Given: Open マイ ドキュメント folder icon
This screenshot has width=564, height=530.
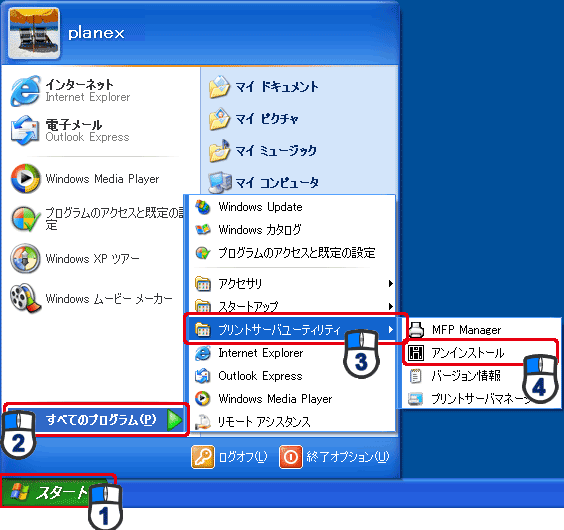Looking at the screenshot, I should [x=219, y=87].
